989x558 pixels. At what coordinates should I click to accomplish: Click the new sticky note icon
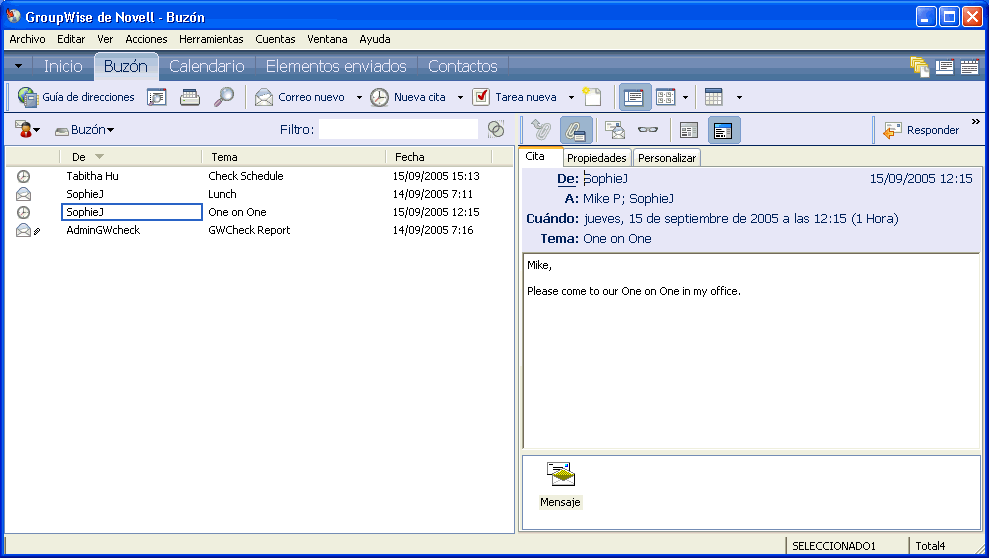[x=592, y=97]
